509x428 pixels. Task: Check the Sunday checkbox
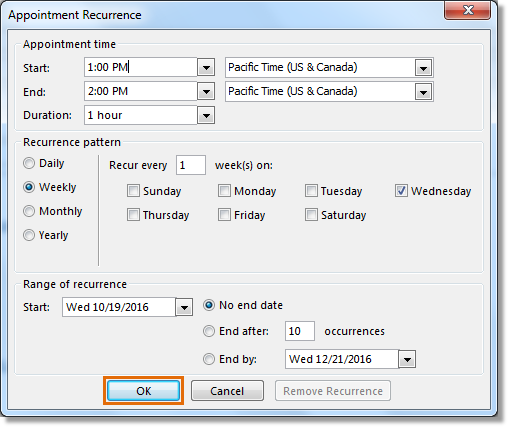point(133,191)
